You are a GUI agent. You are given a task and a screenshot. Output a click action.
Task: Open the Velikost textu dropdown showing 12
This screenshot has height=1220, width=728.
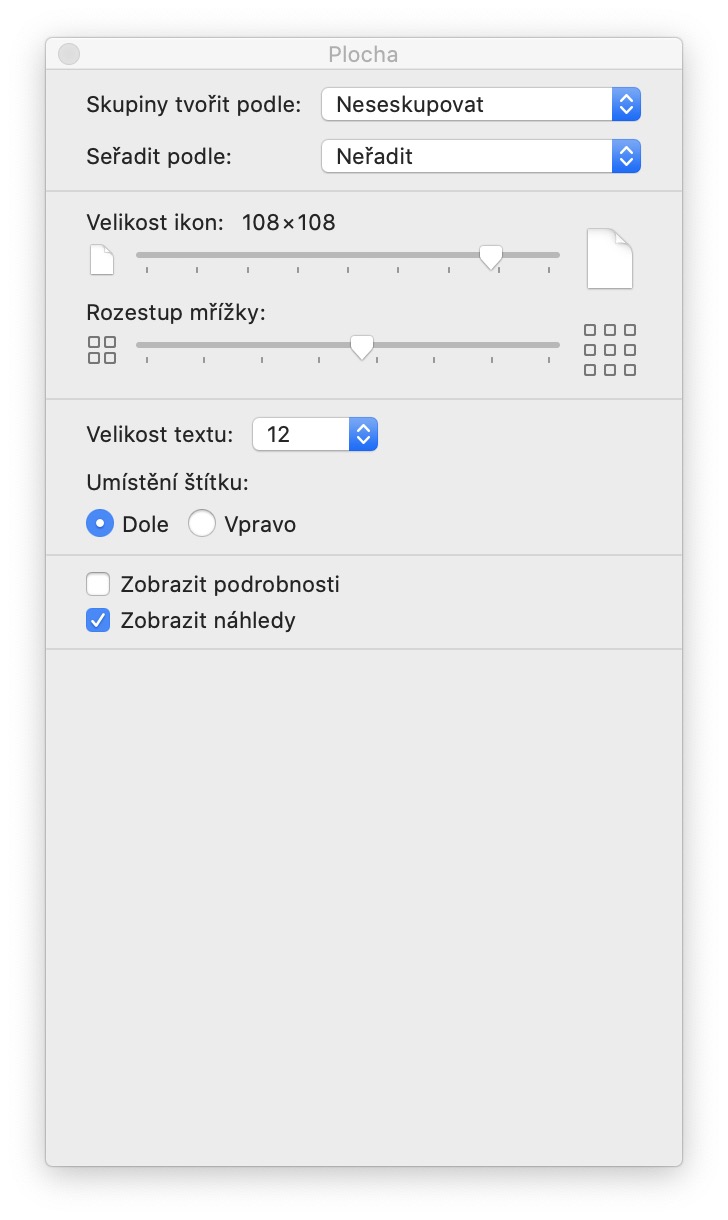302,434
